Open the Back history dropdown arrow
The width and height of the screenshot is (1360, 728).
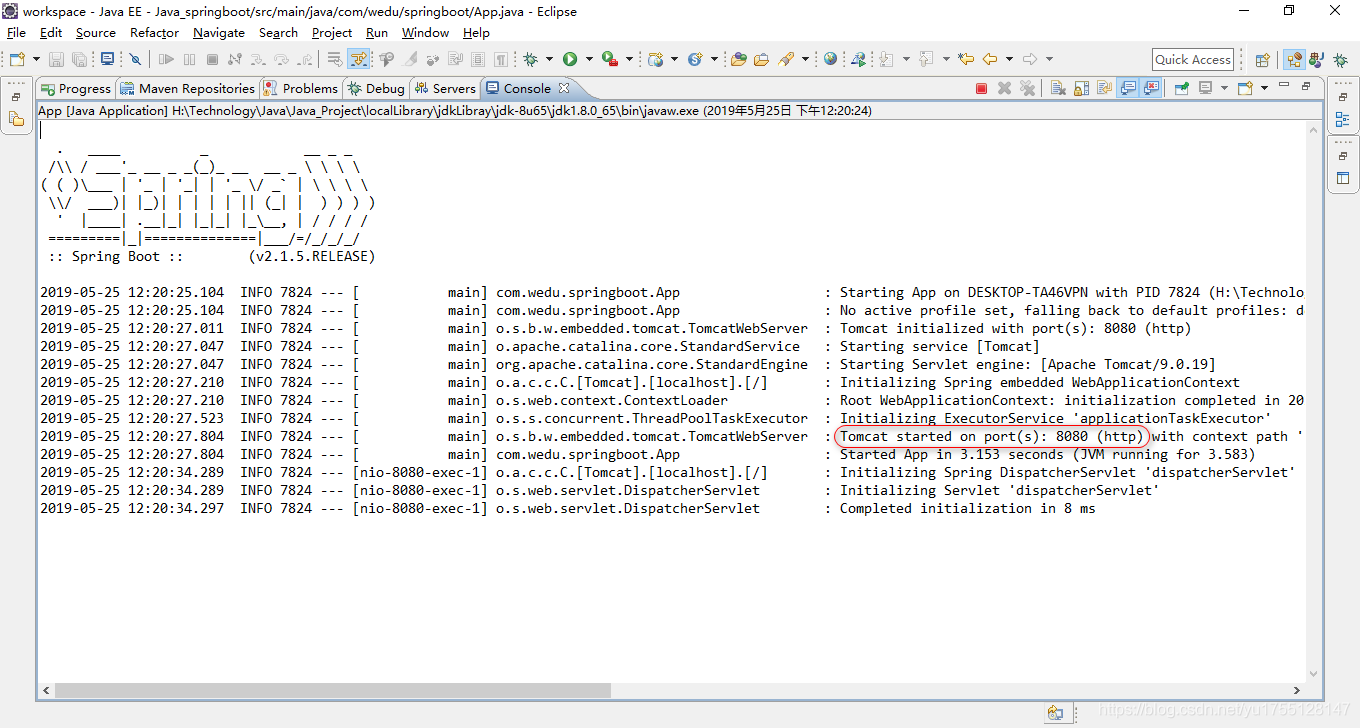(x=1009, y=59)
